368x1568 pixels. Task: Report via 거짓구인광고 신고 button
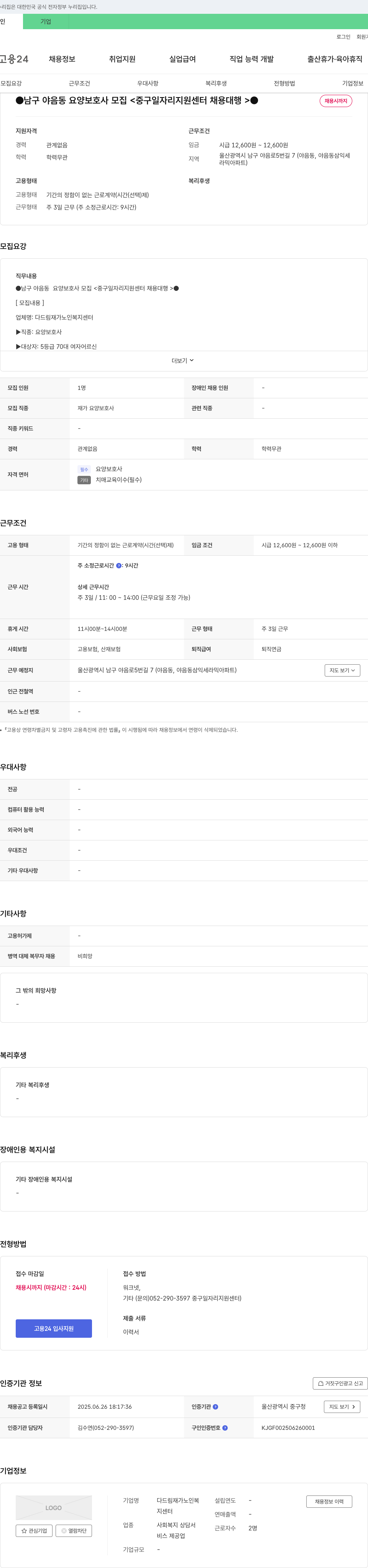(x=340, y=1383)
